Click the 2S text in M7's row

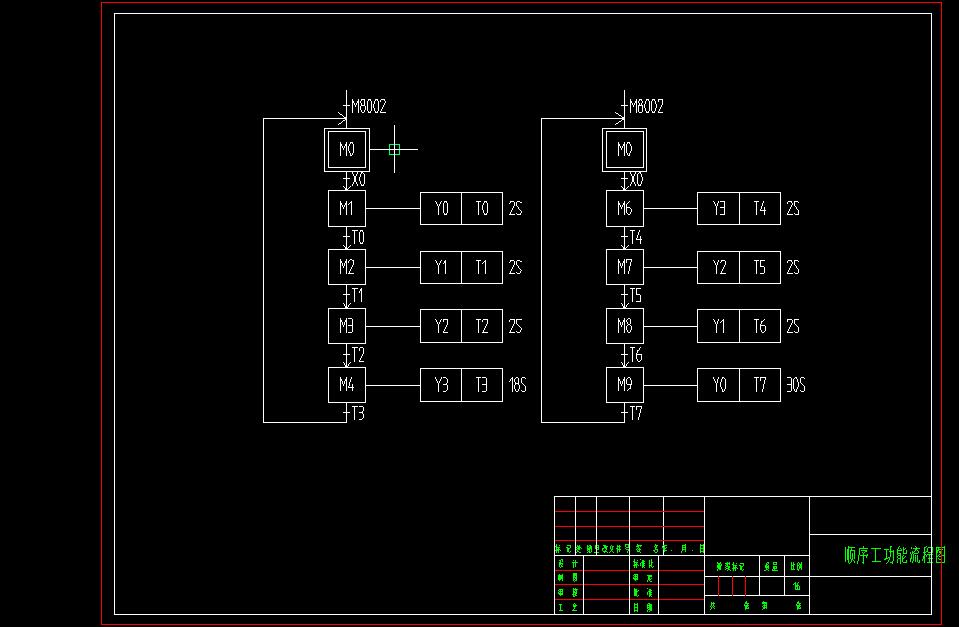[793, 267]
